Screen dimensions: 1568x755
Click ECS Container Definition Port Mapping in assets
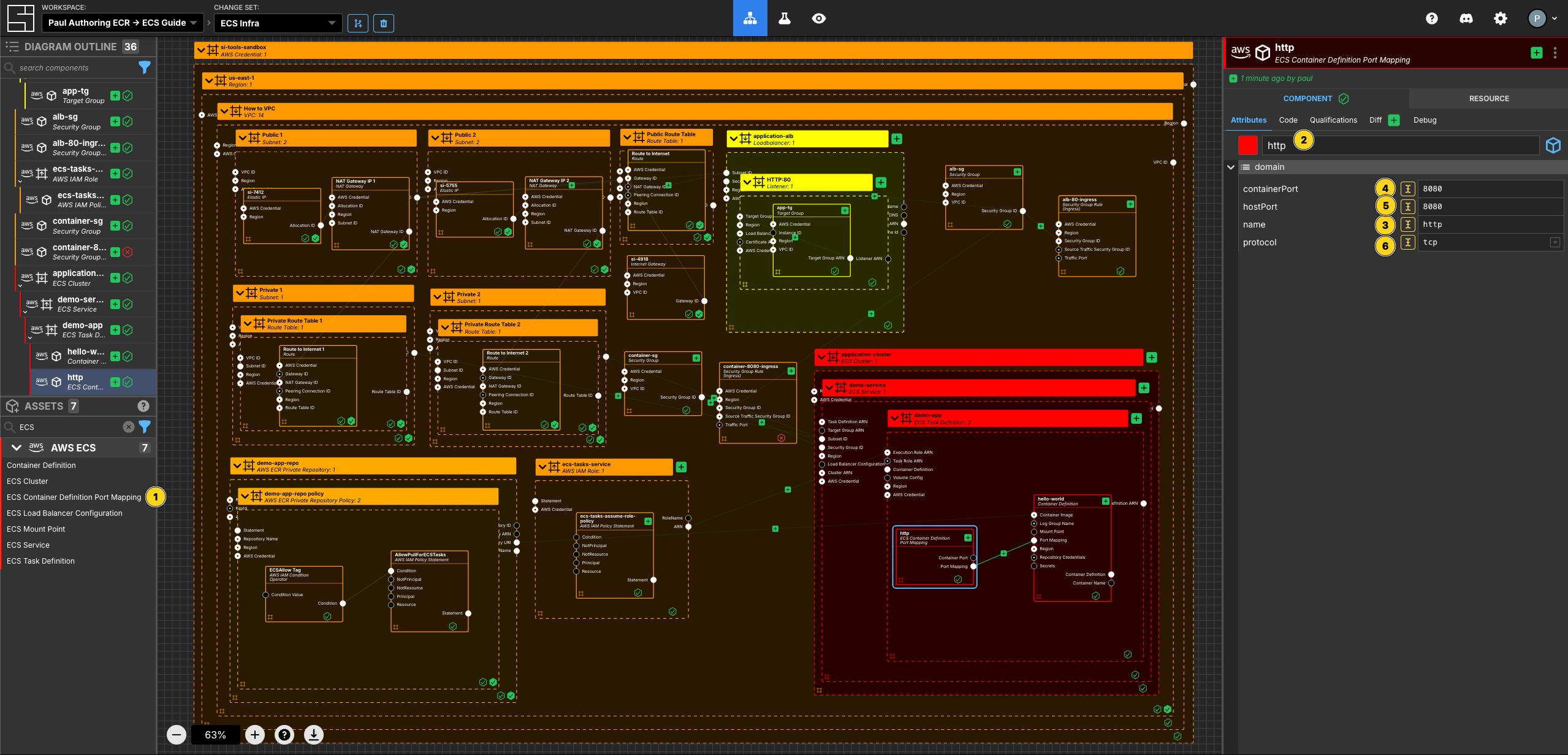[x=74, y=497]
